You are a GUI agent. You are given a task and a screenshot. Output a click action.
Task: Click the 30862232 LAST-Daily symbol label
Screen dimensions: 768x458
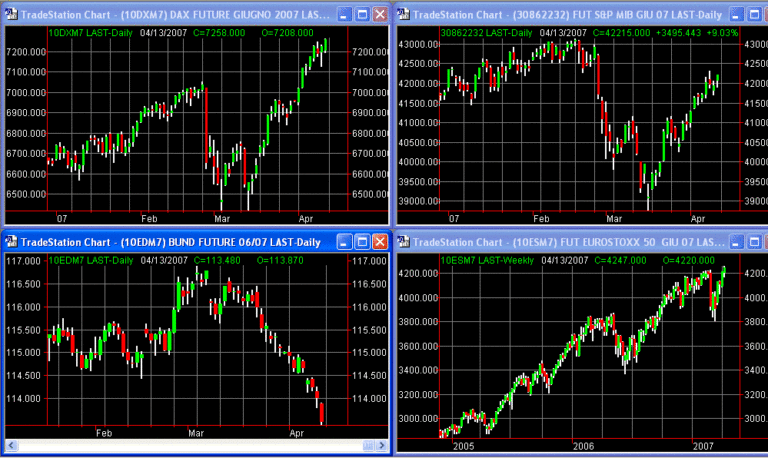(x=487, y=33)
